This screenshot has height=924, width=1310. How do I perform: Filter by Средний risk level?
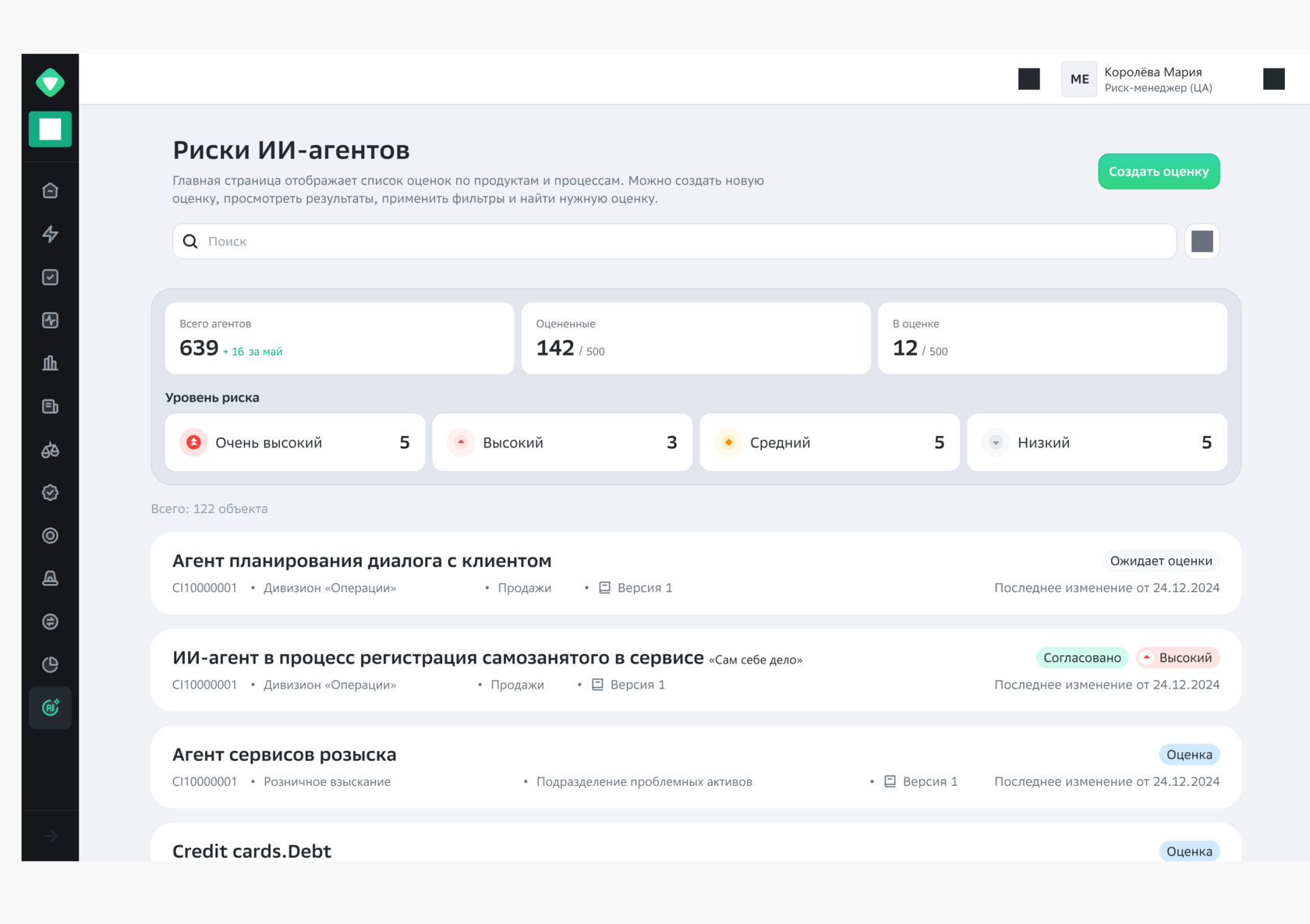tap(830, 442)
